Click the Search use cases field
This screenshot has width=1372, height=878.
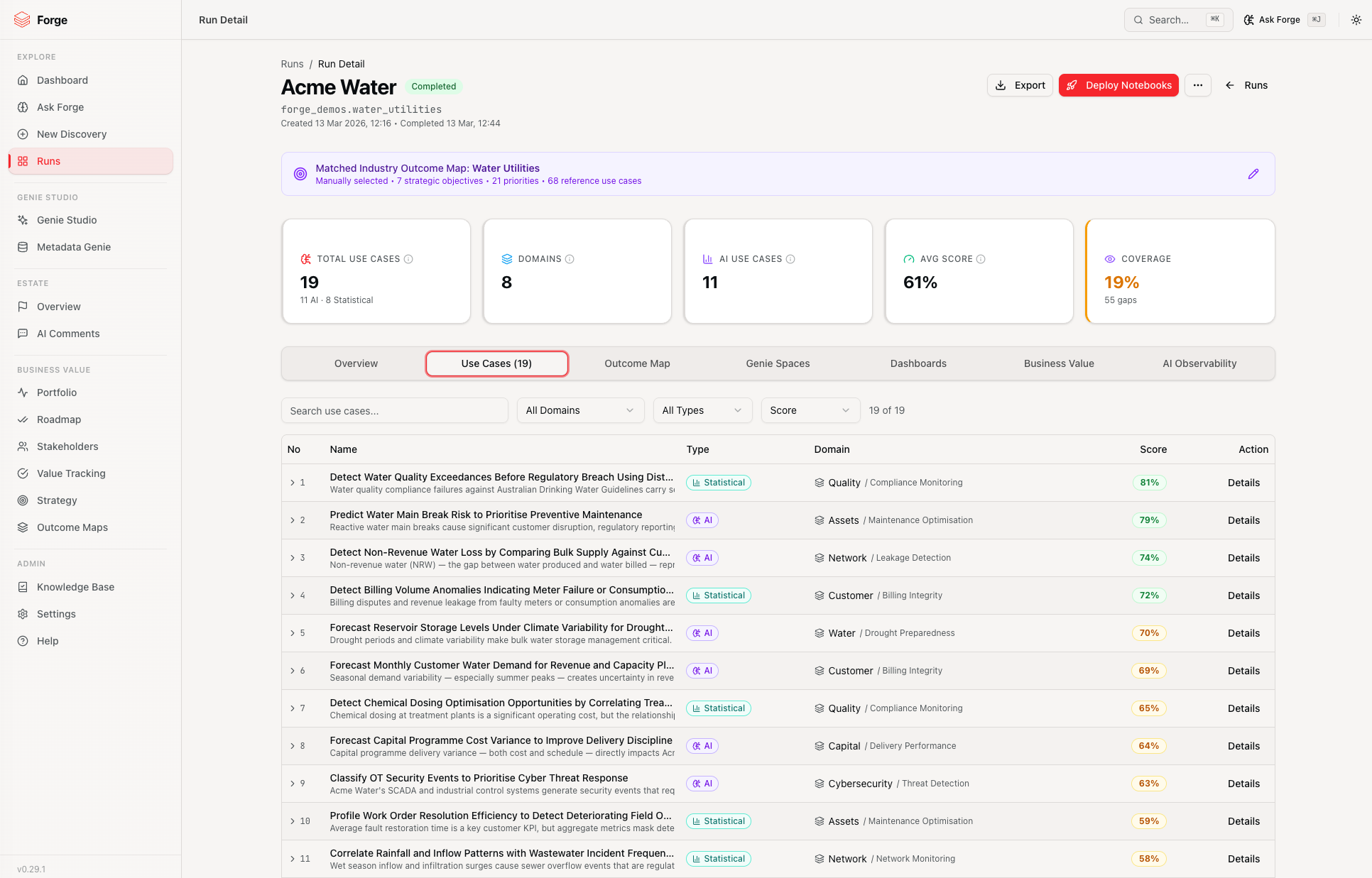[x=395, y=410]
